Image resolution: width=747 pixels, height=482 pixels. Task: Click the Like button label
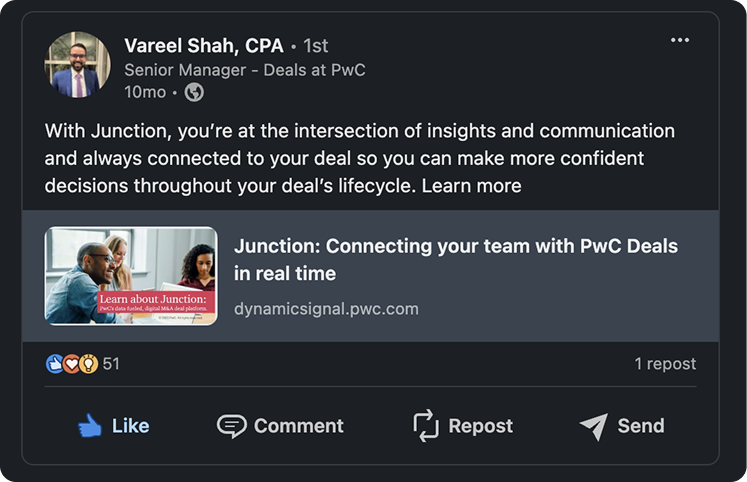(131, 426)
